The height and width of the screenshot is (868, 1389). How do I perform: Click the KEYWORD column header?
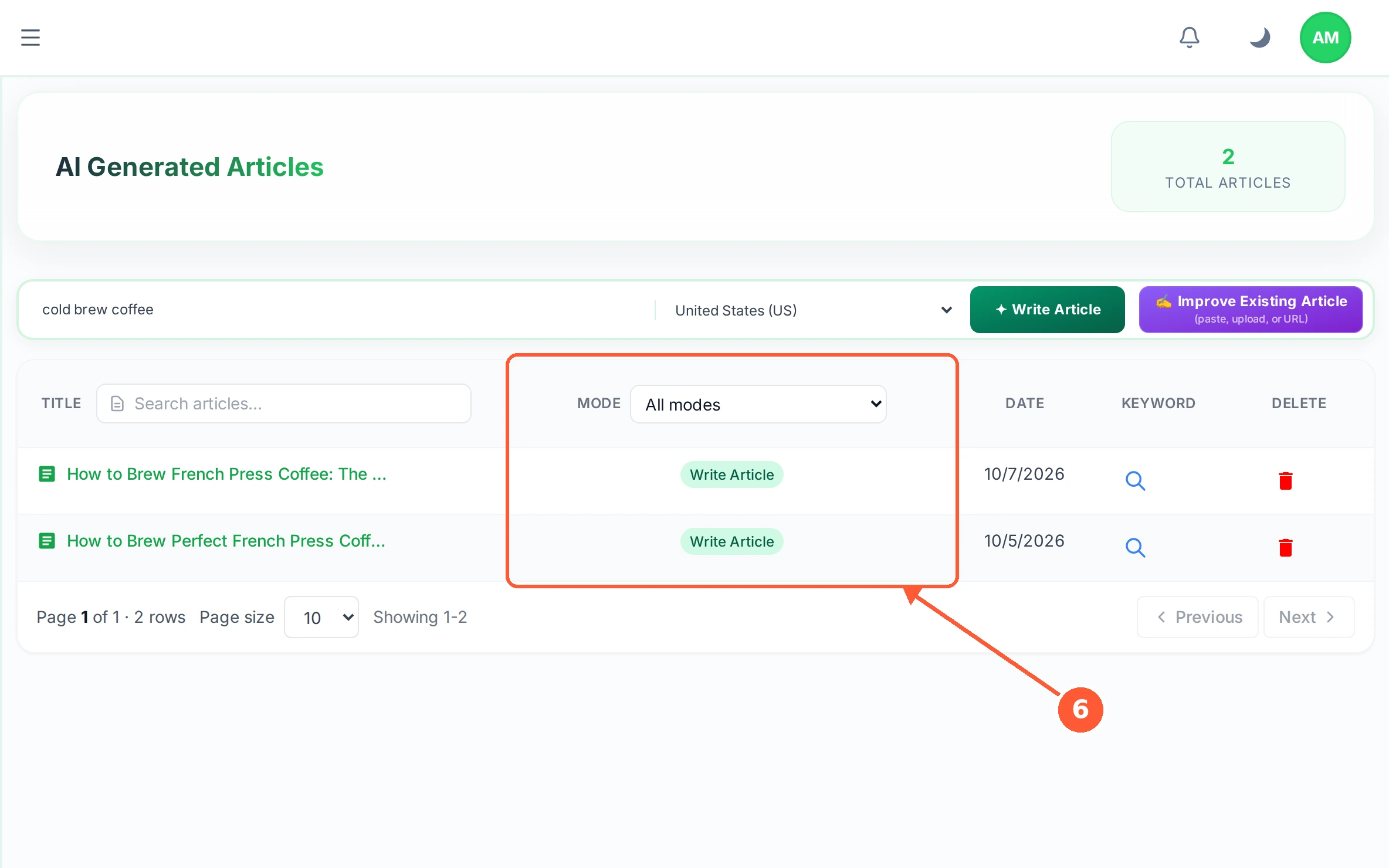[1158, 404]
